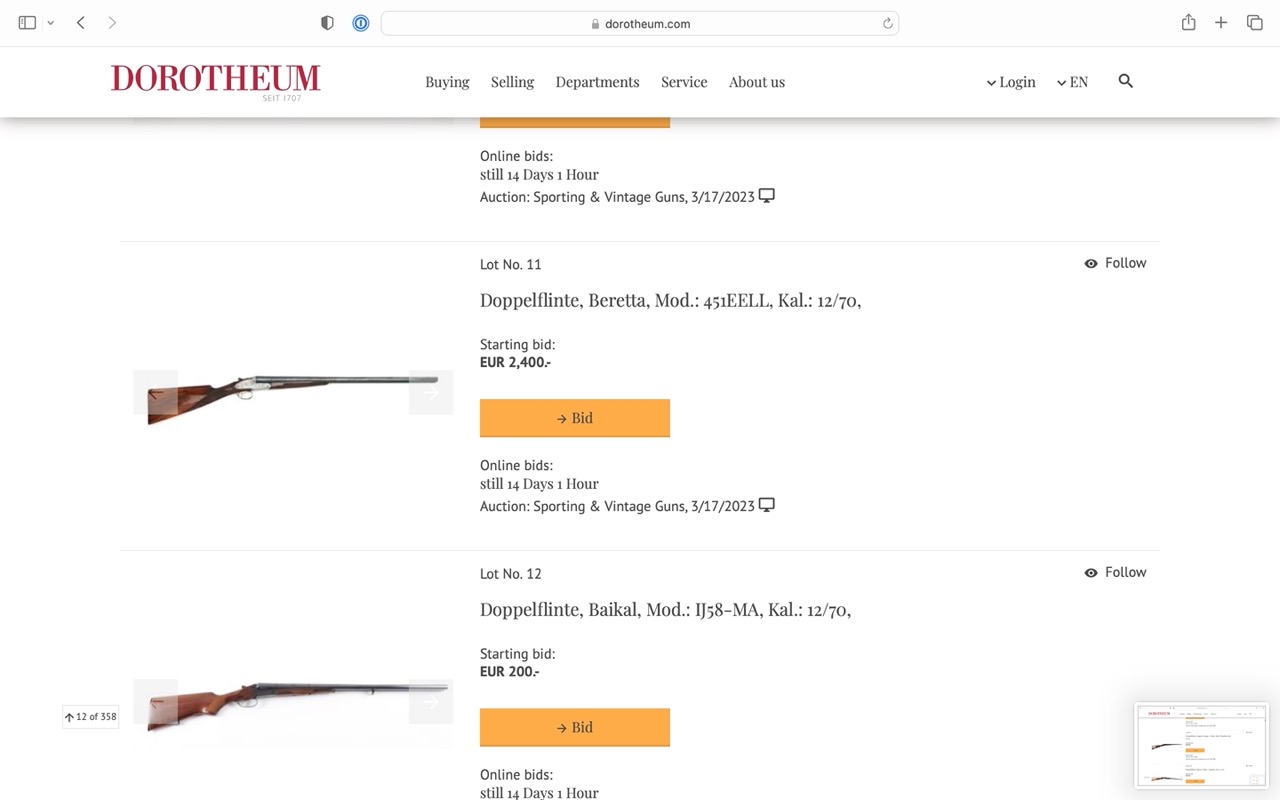Go back with the browser back arrow
Viewport: 1280px width, 800px height.
tap(81, 23)
